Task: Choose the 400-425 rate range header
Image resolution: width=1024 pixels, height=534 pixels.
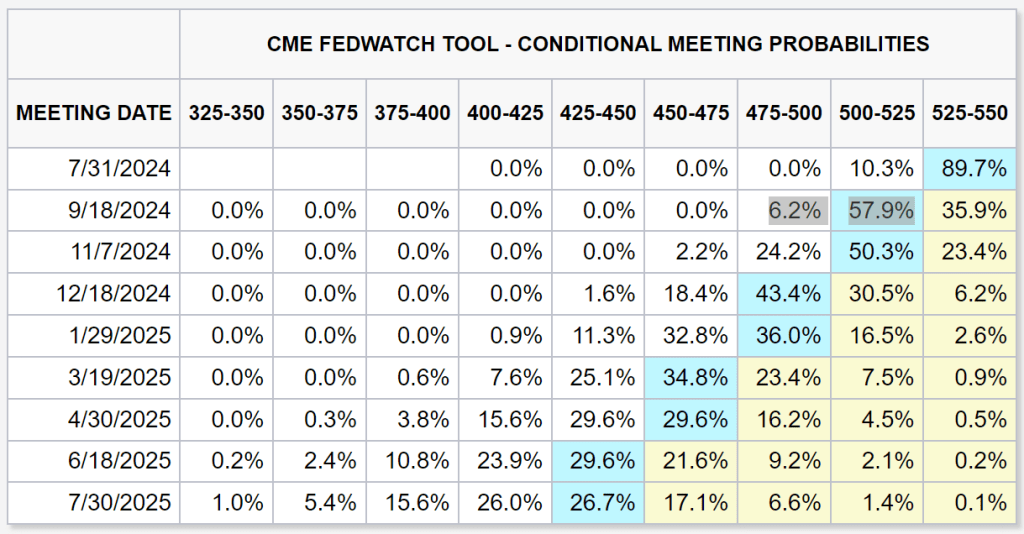Action: (505, 113)
